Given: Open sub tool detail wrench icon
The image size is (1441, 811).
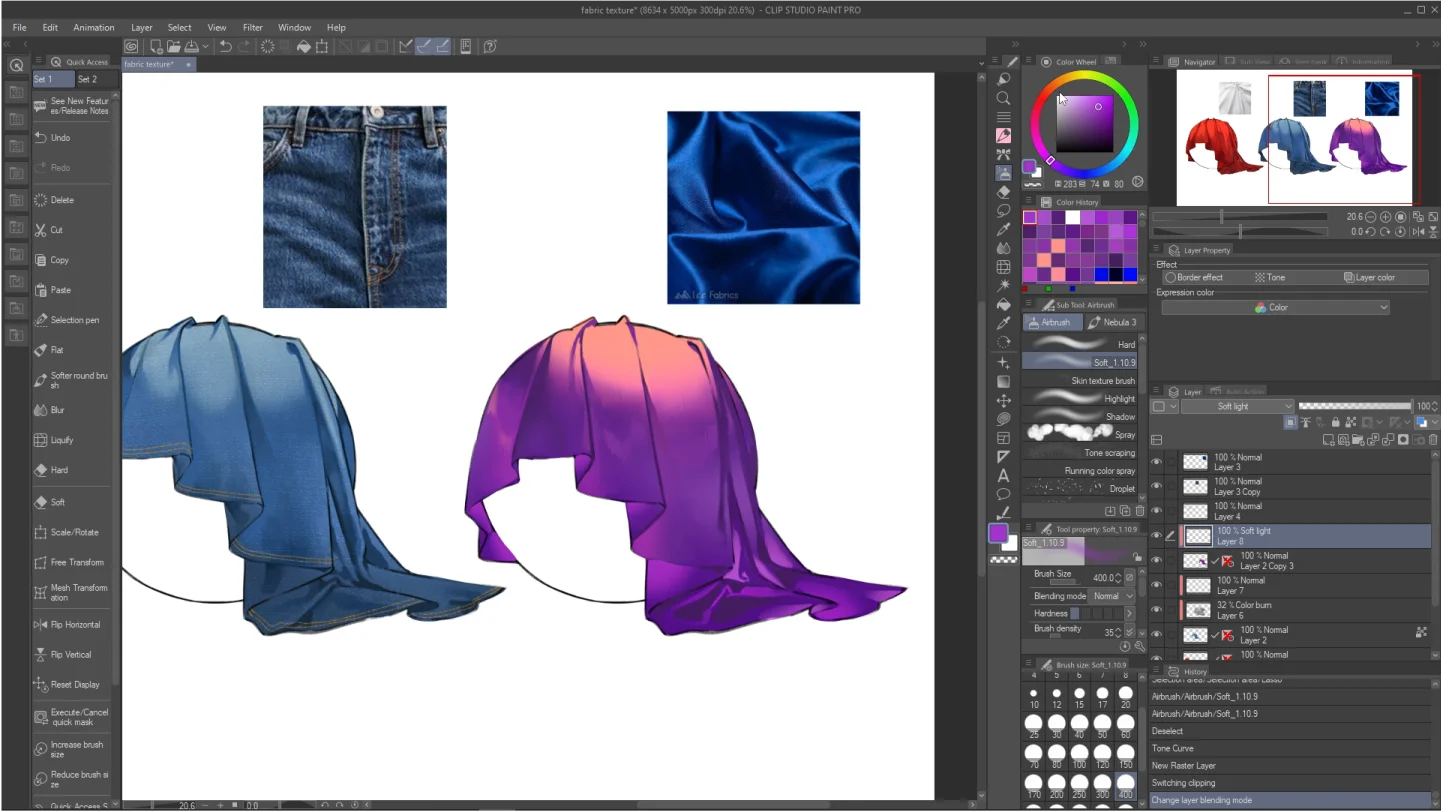Looking at the screenshot, I should [x=1139, y=647].
